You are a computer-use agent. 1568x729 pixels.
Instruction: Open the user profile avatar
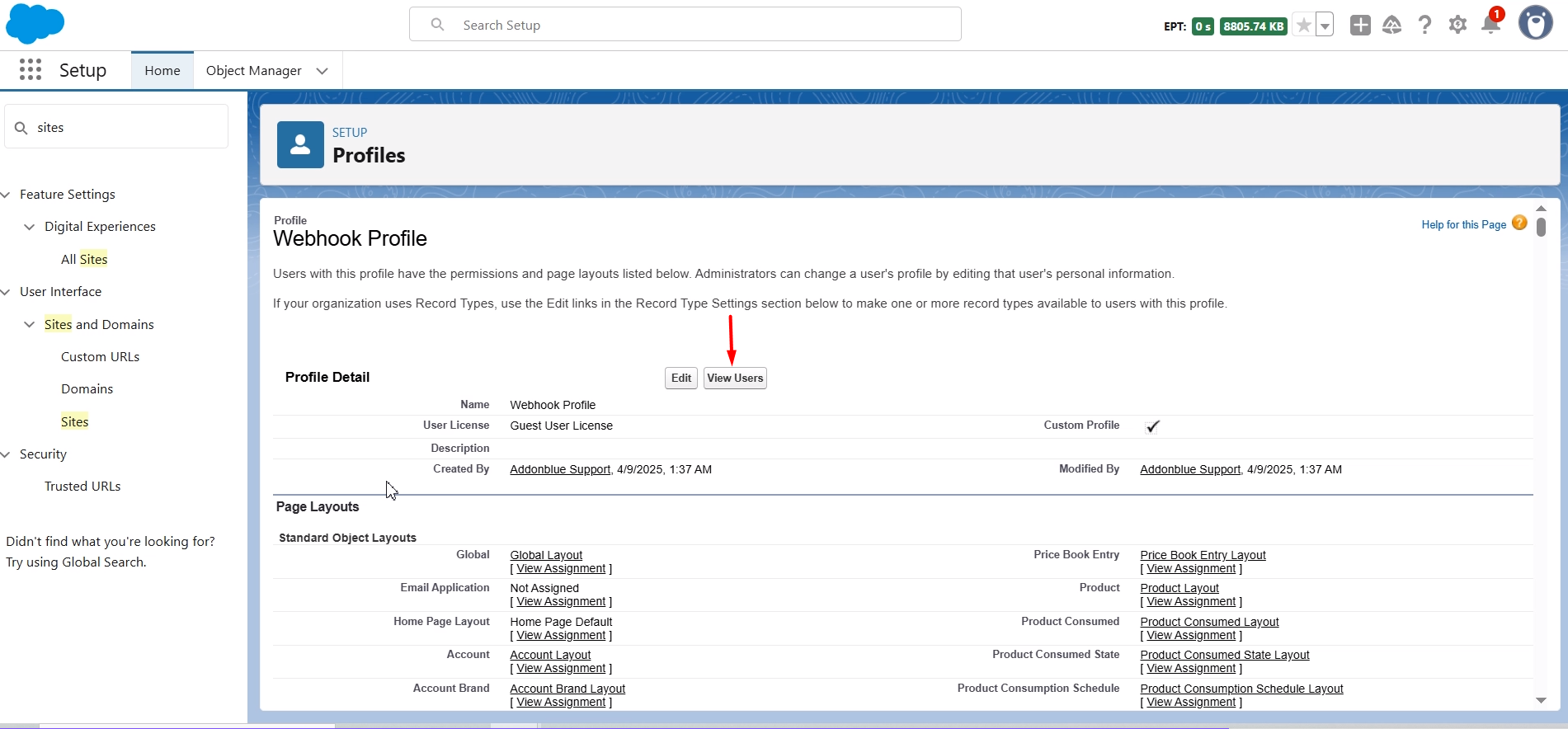click(1536, 23)
